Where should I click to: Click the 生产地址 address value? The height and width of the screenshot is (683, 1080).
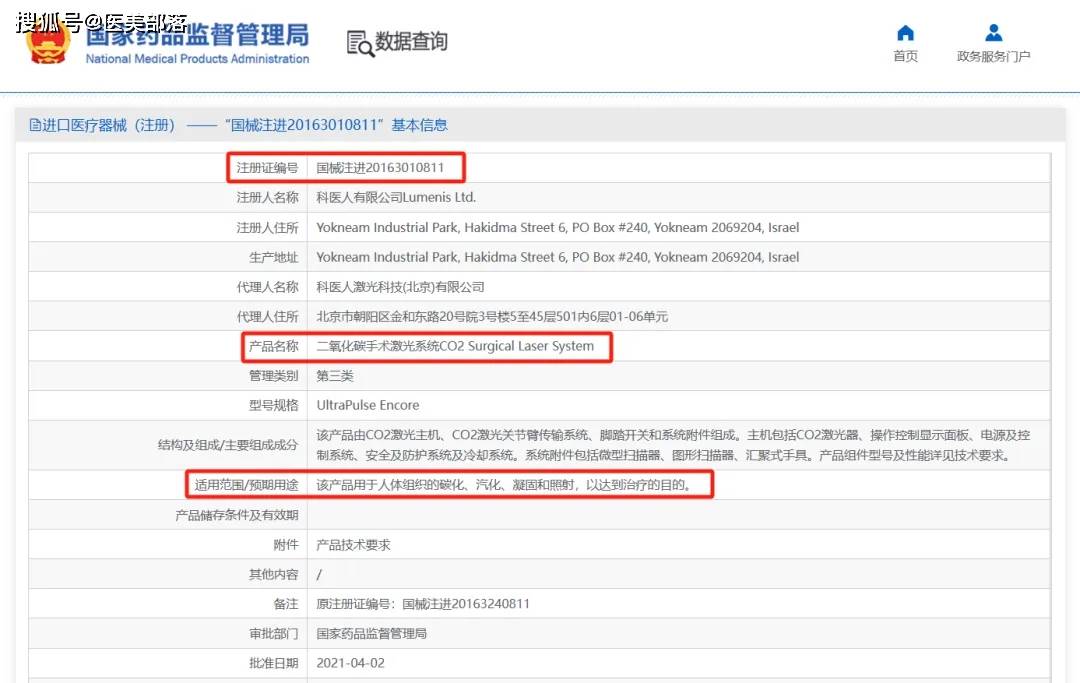558,257
